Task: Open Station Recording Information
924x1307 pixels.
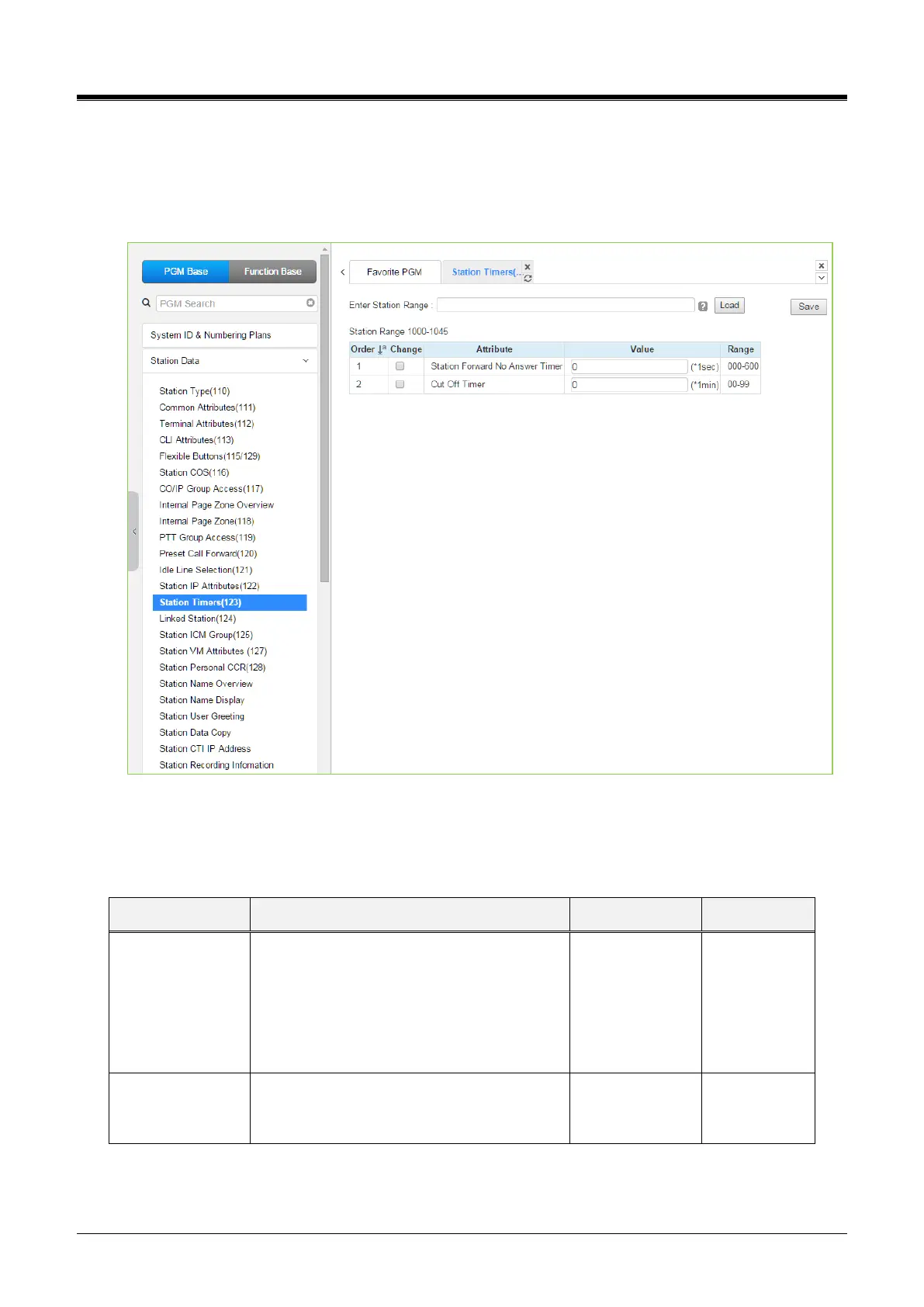Action: [x=216, y=766]
